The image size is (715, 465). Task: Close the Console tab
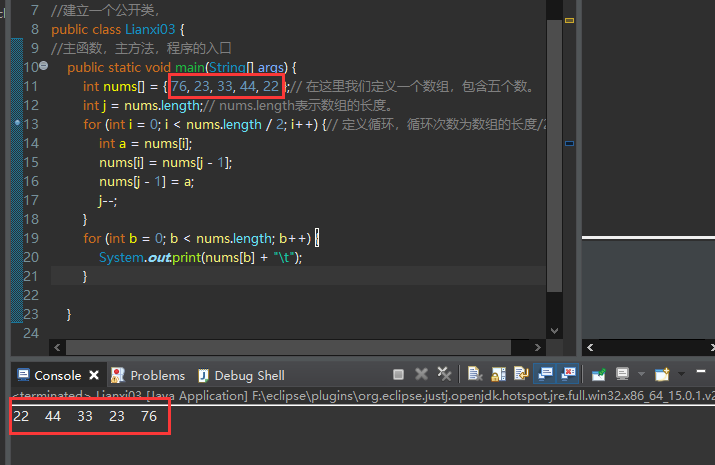(x=94, y=375)
